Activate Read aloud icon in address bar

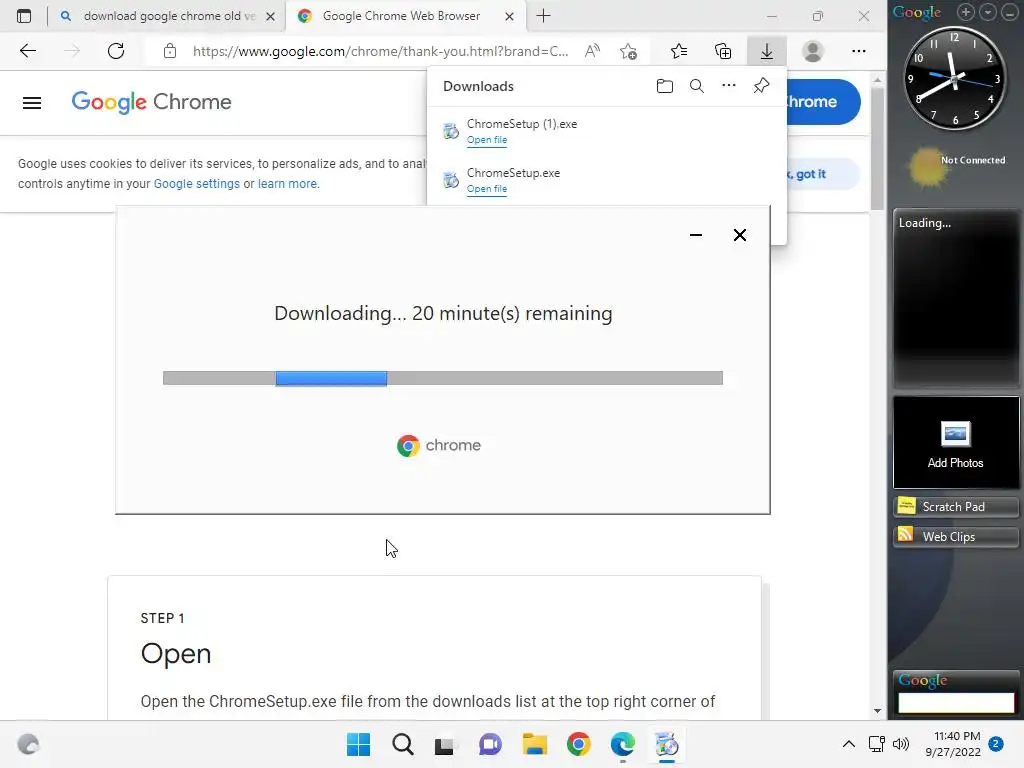tap(592, 51)
